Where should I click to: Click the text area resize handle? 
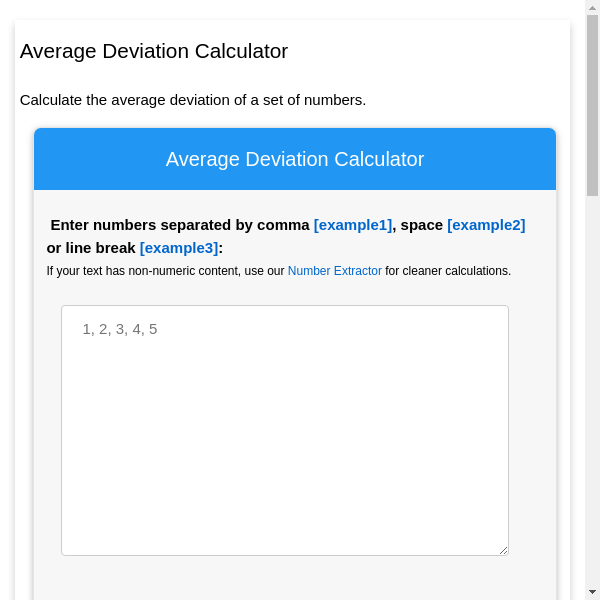click(x=503, y=549)
